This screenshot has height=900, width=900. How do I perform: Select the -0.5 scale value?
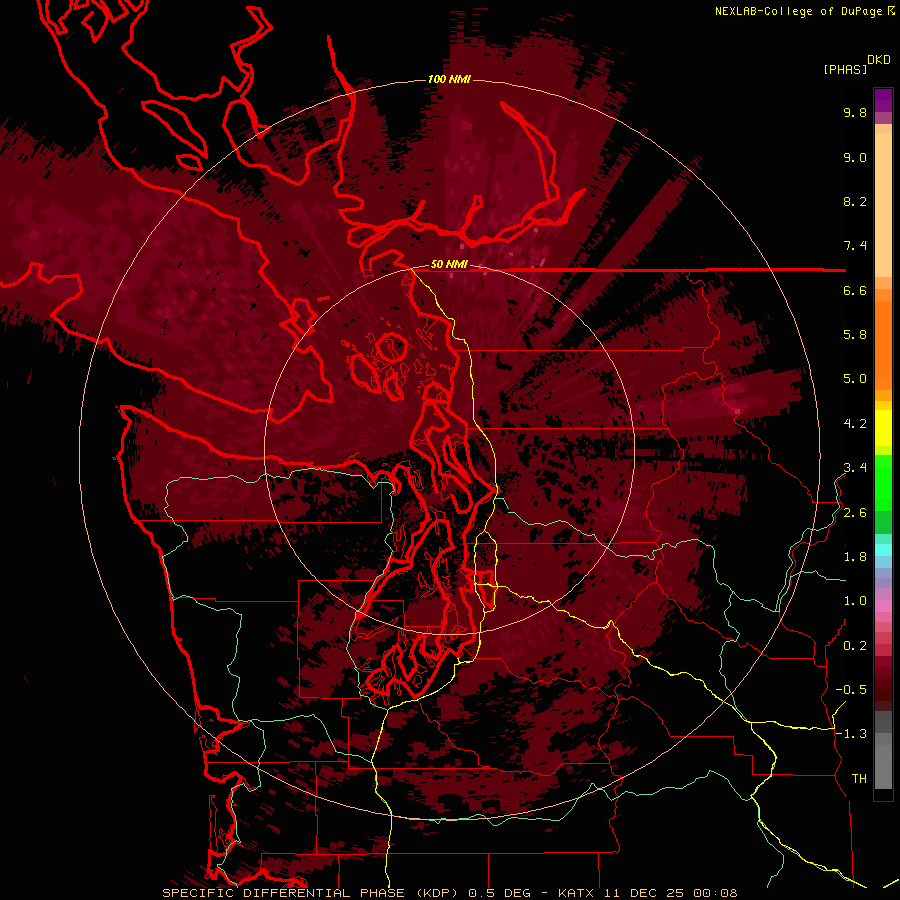point(851,690)
